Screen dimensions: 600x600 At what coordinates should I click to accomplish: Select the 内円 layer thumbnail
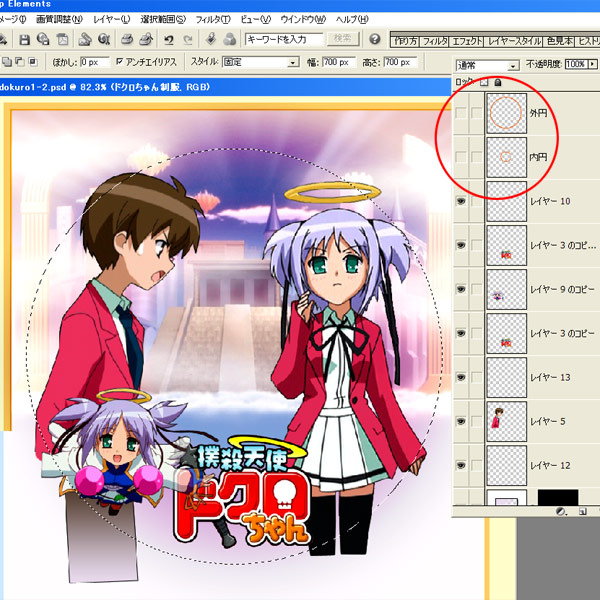pos(506,157)
